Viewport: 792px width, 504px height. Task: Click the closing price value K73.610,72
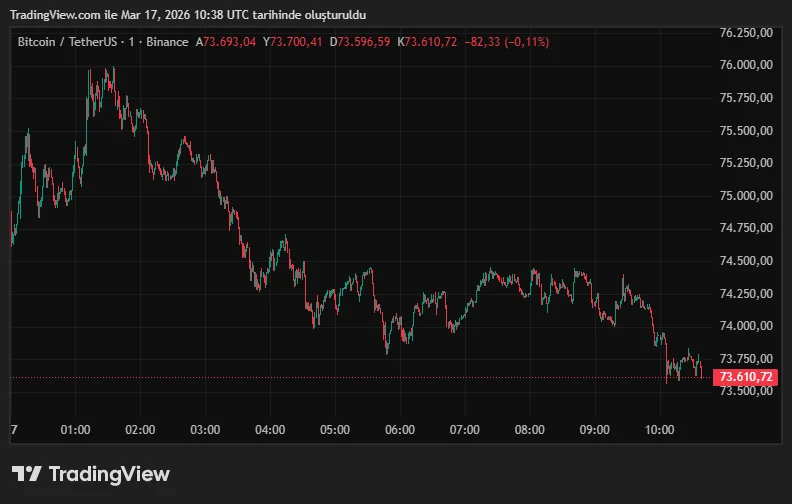point(427,42)
